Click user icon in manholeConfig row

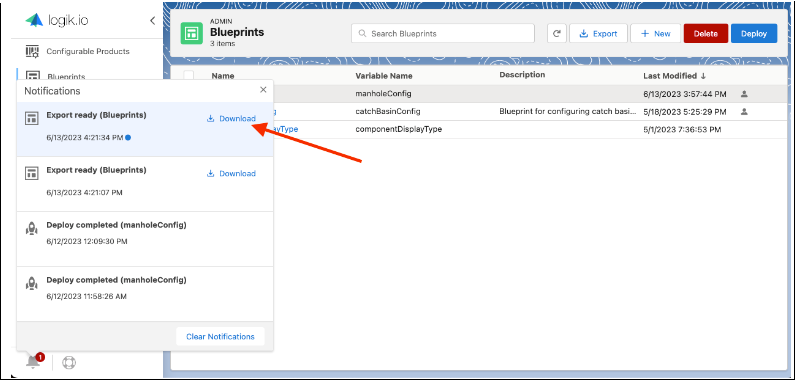coord(744,94)
